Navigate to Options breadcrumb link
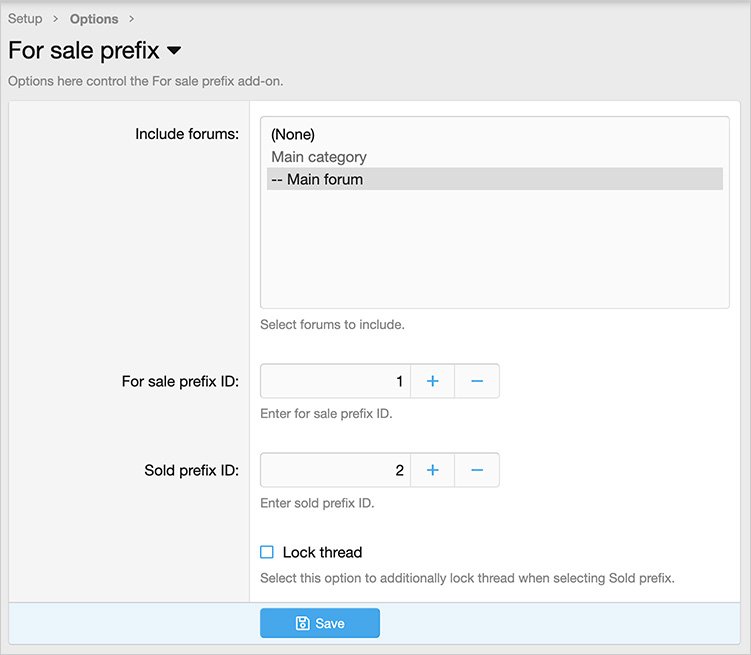This screenshot has width=751, height=655. (94, 19)
